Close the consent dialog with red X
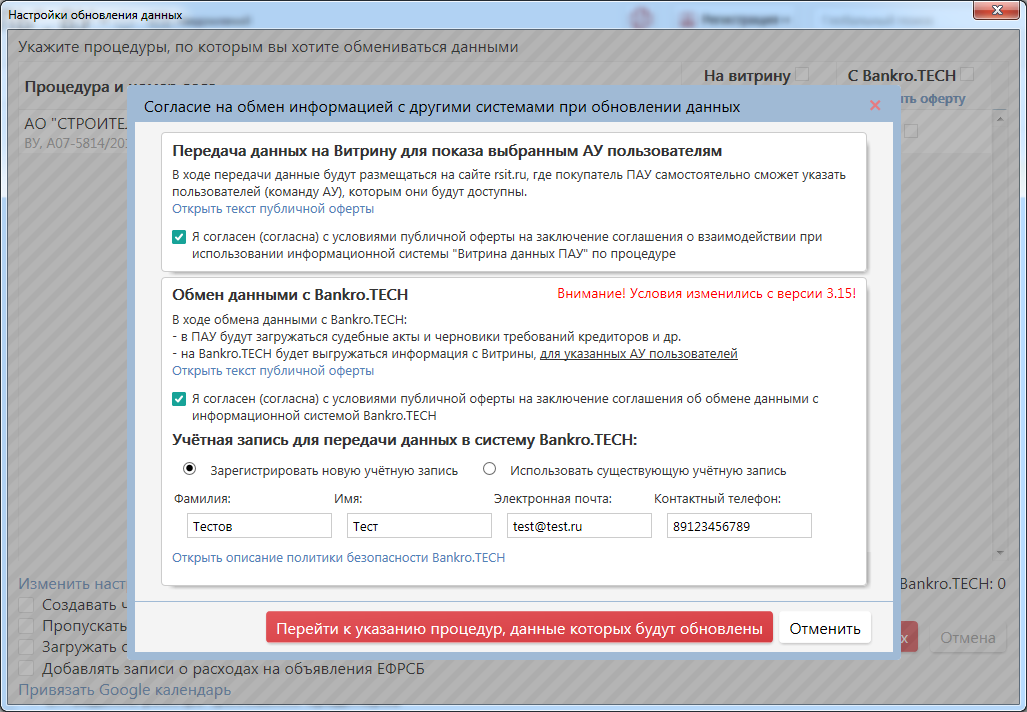Image resolution: width=1027 pixels, height=712 pixels. [875, 105]
